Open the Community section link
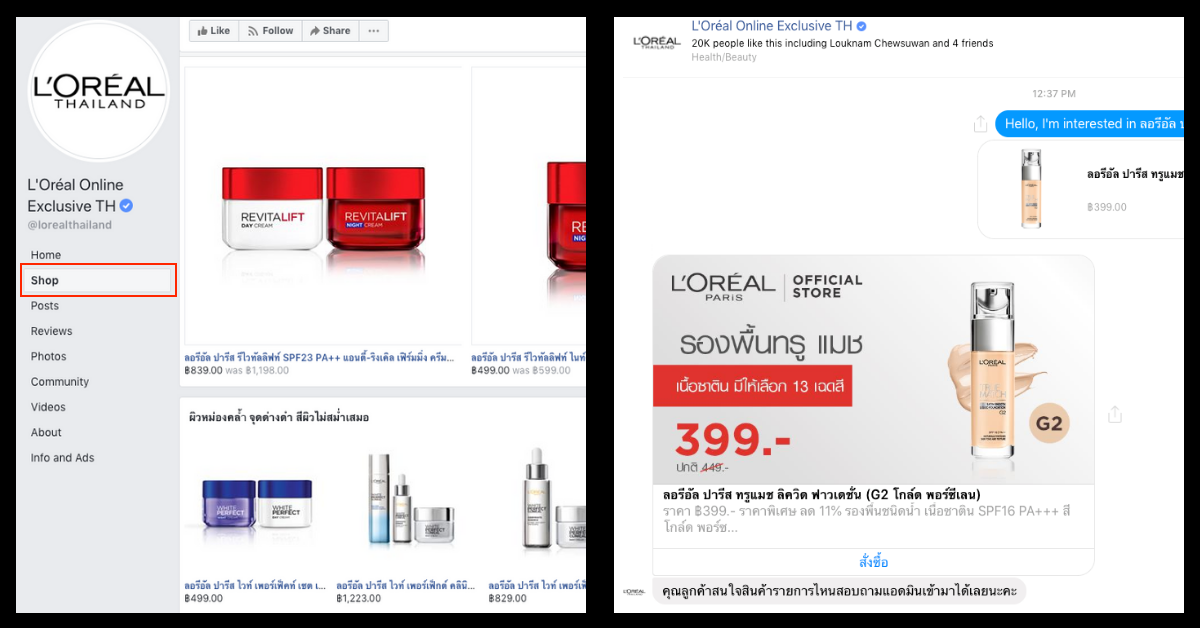The height and width of the screenshot is (628, 1200). tap(60, 382)
